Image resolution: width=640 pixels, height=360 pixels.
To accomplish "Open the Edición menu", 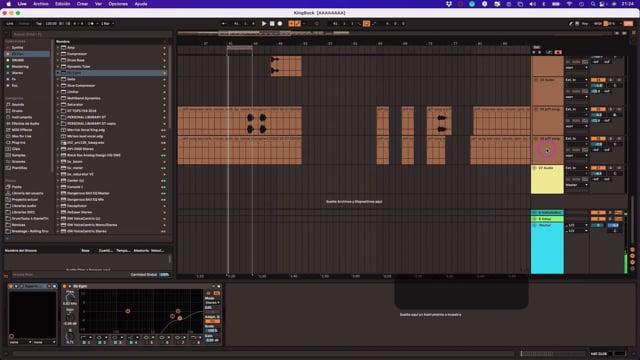I will click(62, 4).
